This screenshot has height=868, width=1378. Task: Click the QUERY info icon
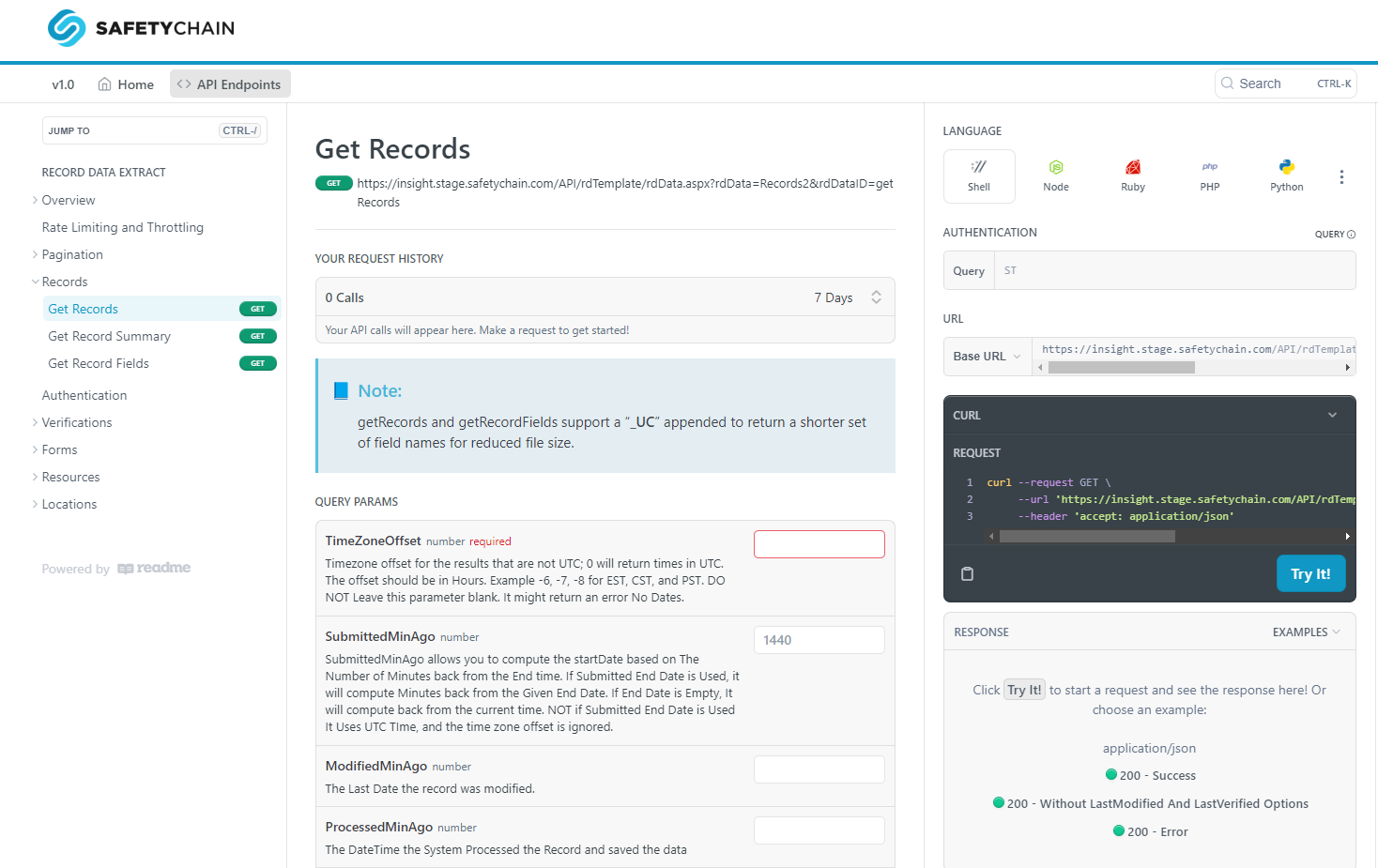(x=1351, y=235)
